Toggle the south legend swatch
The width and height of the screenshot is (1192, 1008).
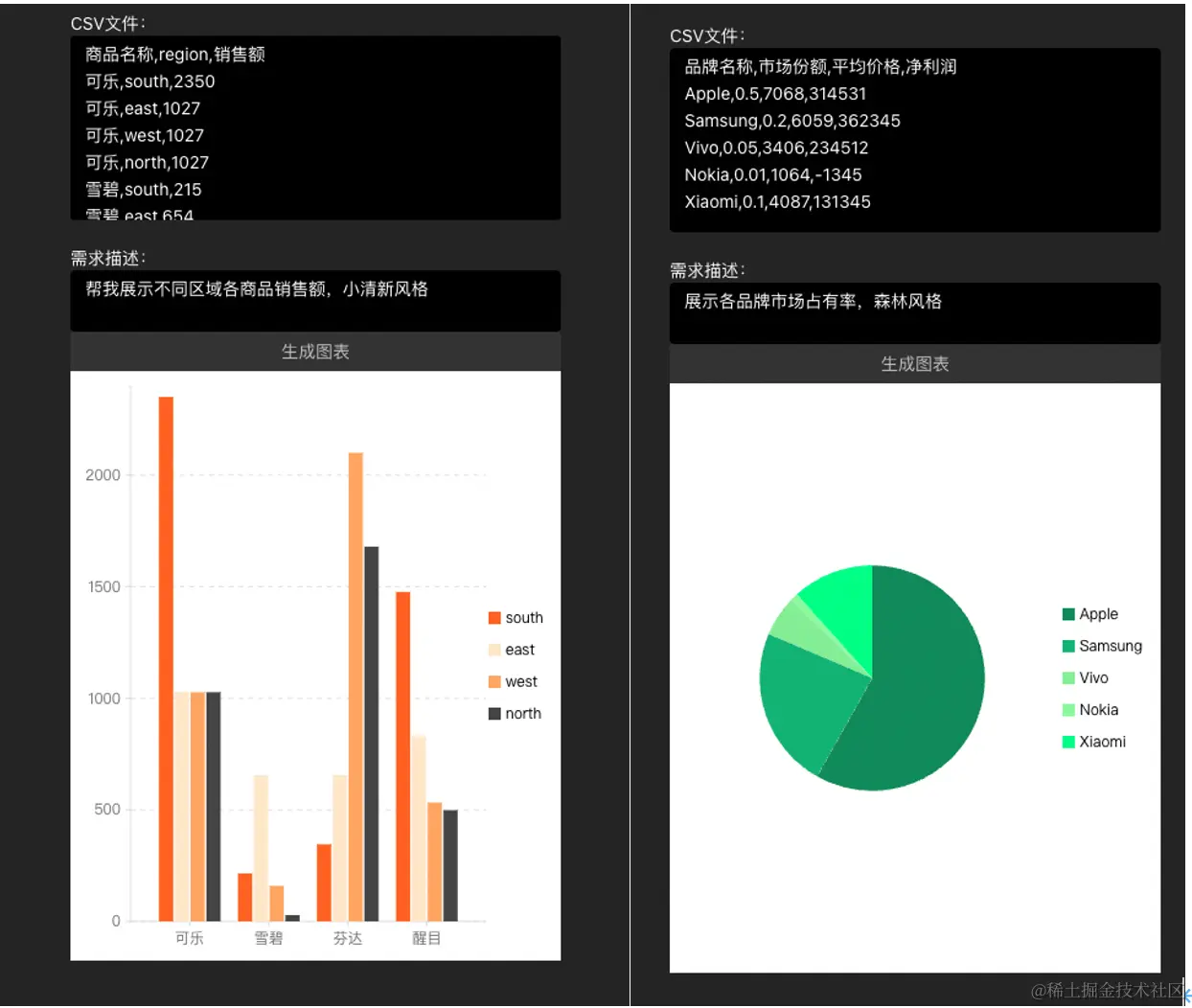[494, 618]
